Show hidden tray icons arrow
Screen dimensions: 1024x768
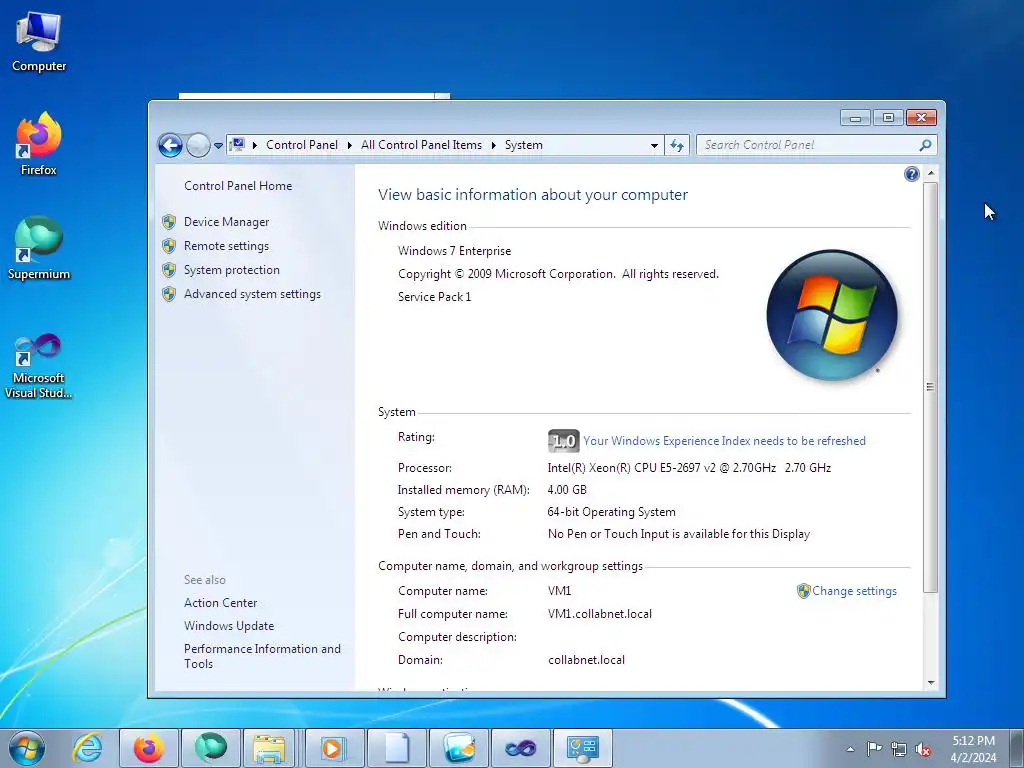pyautogui.click(x=850, y=749)
